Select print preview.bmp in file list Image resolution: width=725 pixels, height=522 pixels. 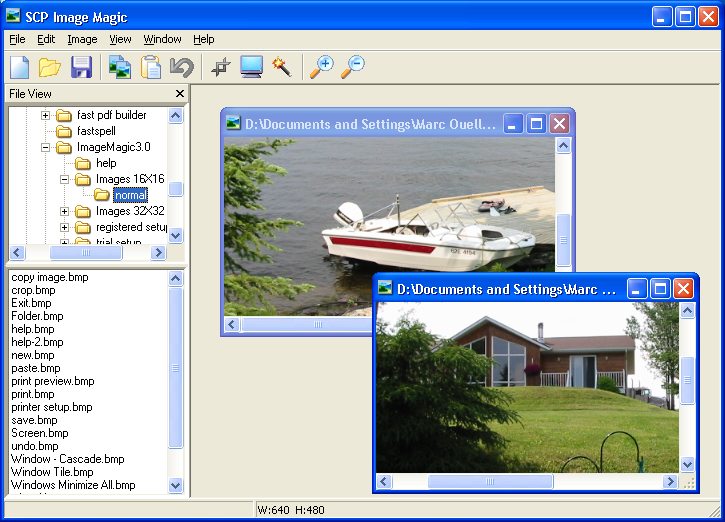pos(53,381)
